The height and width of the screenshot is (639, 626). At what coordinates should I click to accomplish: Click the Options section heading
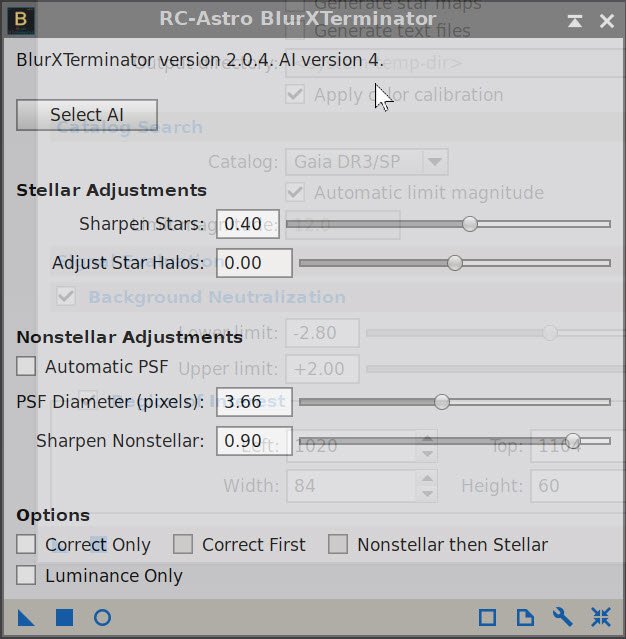point(53,515)
